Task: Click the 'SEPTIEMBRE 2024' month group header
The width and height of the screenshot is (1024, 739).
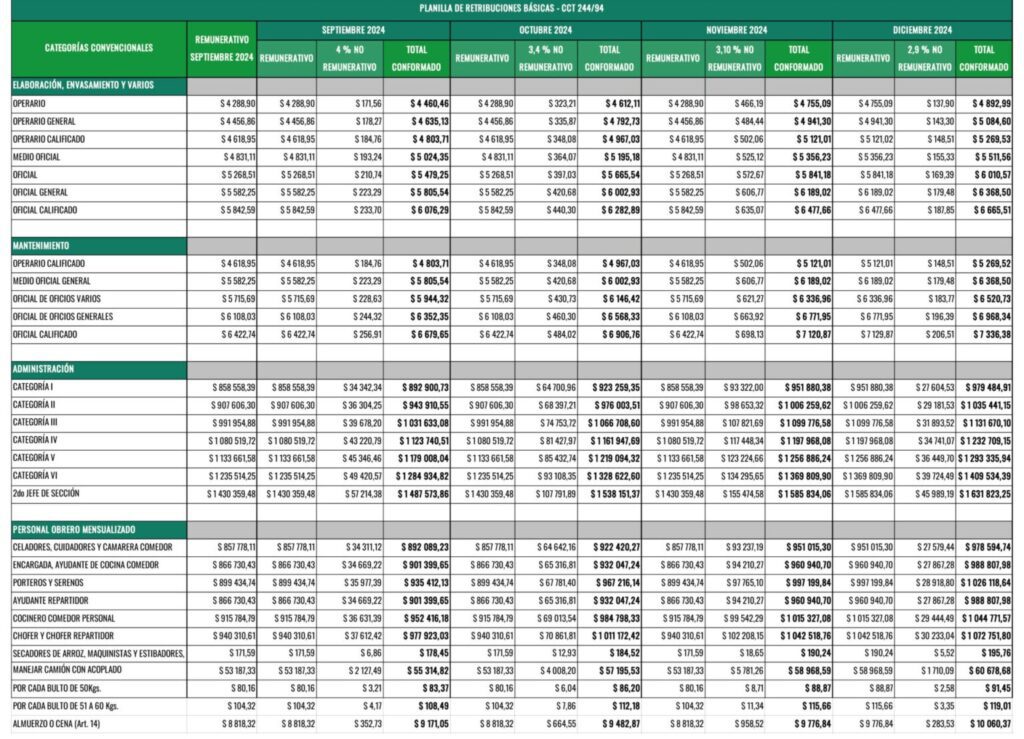Action: [x=353, y=30]
